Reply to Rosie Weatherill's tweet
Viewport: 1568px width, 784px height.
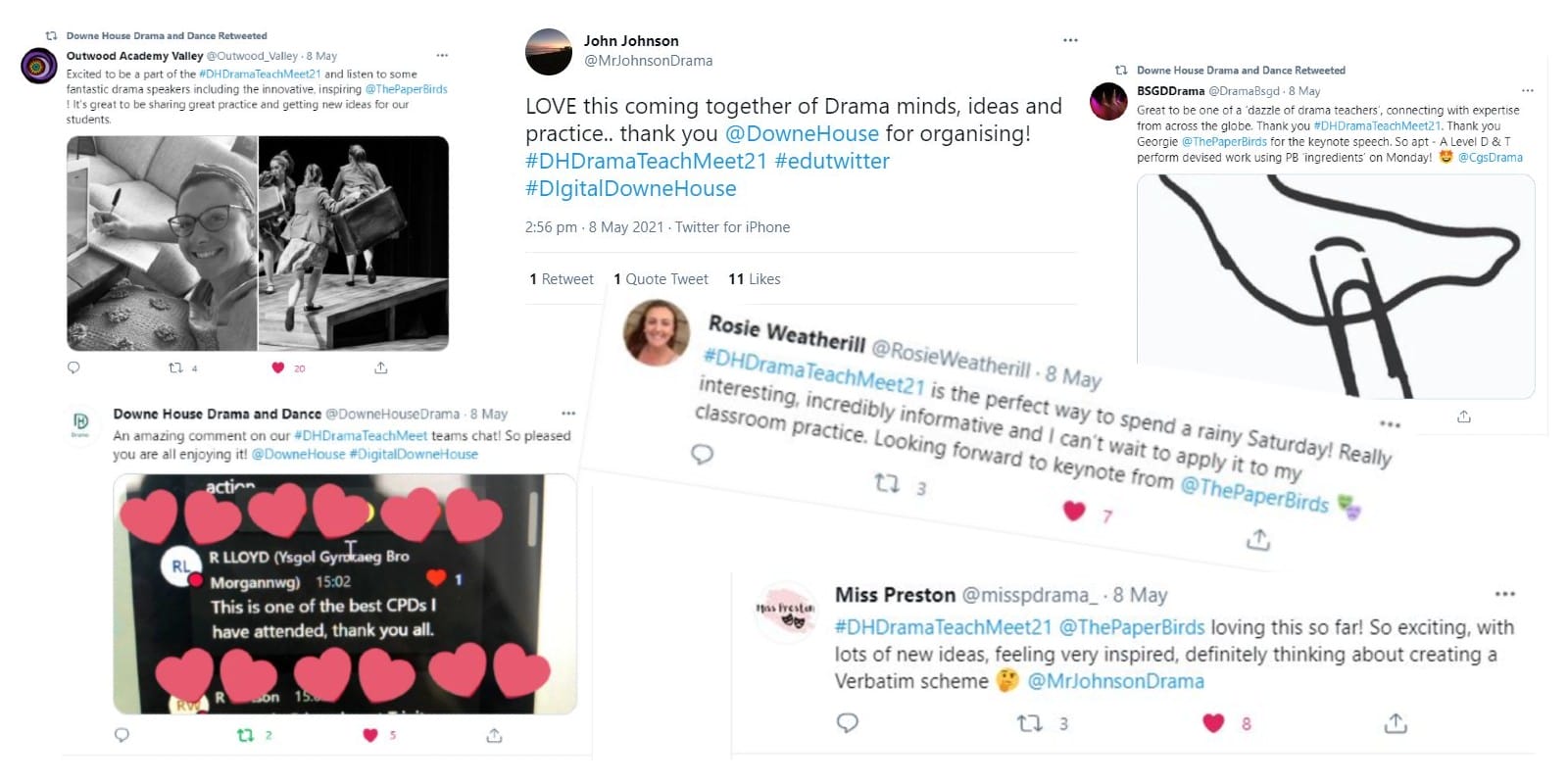(x=703, y=454)
